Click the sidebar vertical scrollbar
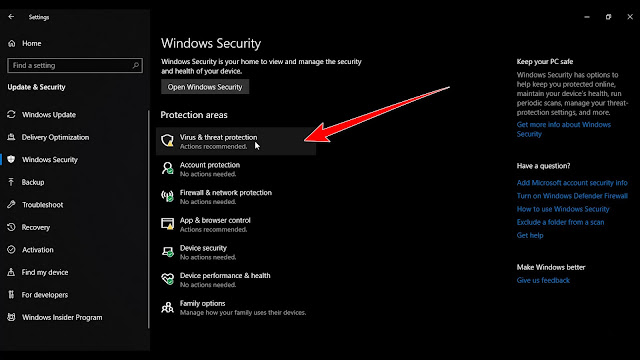640x360 pixels. tap(149, 219)
